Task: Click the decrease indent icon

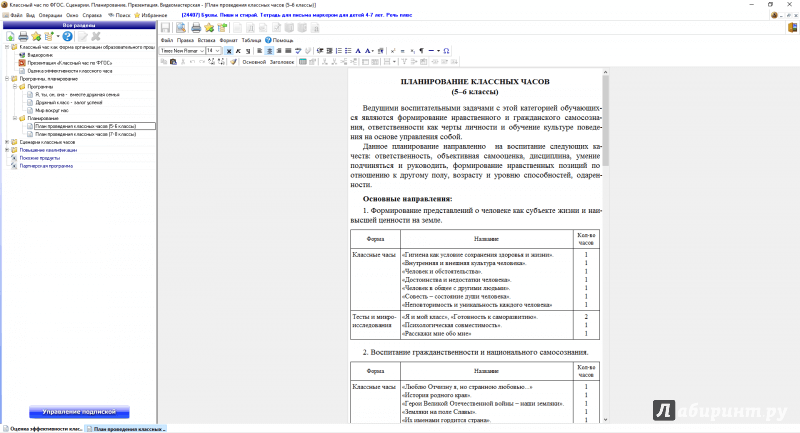Action: pyautogui.click(x=320, y=51)
